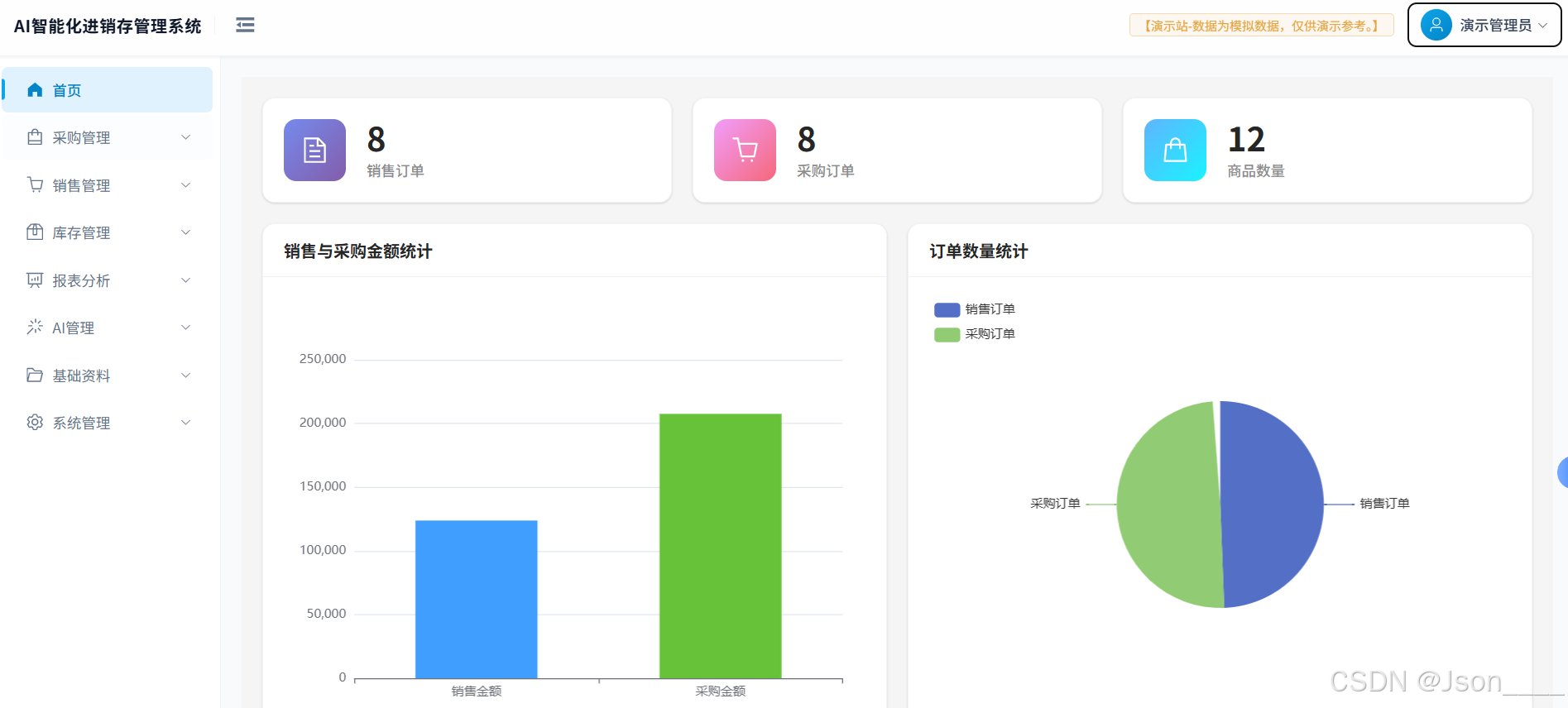
Task: Click the 商品数量 card label
Action: 1256,171
